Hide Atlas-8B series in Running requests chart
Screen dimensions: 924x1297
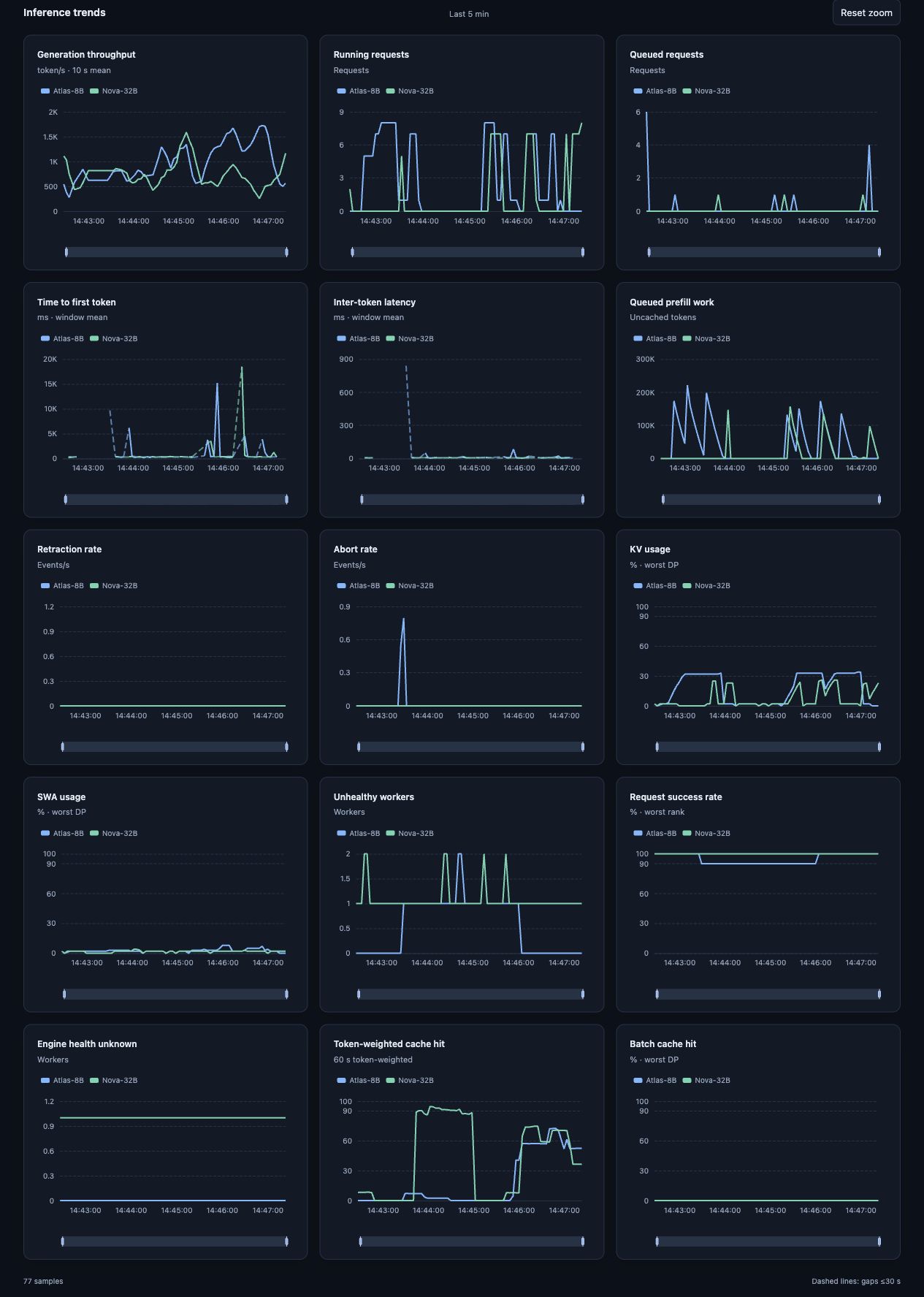pyautogui.click(x=359, y=91)
